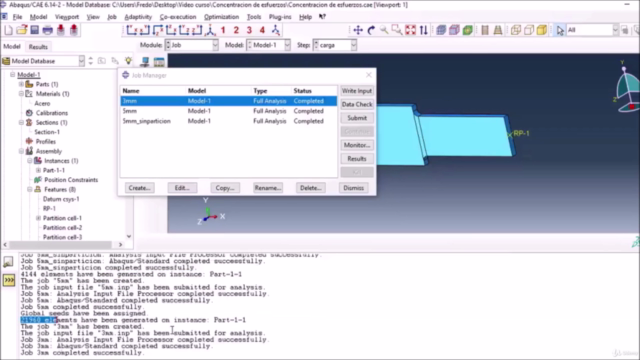
Task: Click the message area icon
Action: 8,262
